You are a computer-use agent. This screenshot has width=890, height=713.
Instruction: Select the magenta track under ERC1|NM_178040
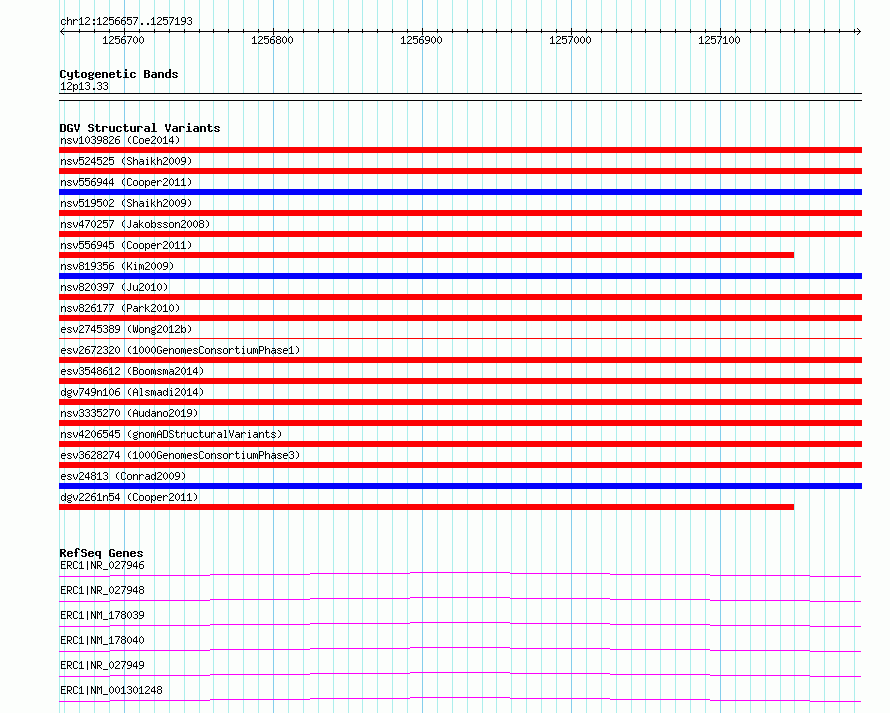(460, 649)
